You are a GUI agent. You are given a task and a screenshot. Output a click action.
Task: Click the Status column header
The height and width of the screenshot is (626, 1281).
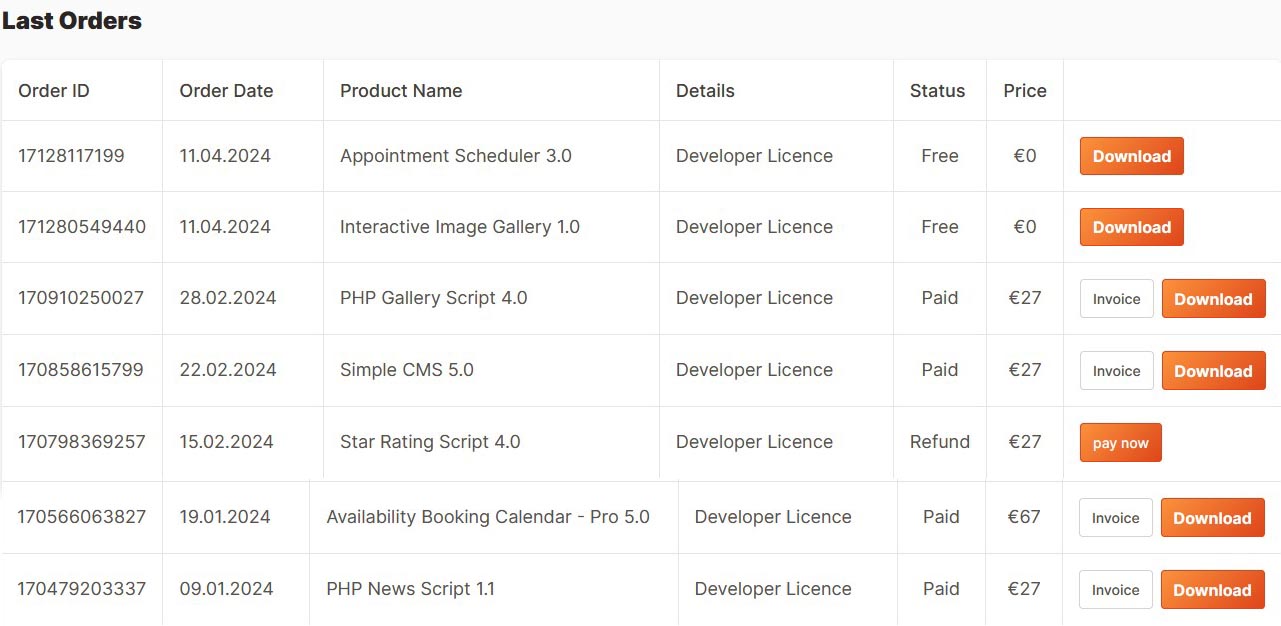(x=937, y=91)
